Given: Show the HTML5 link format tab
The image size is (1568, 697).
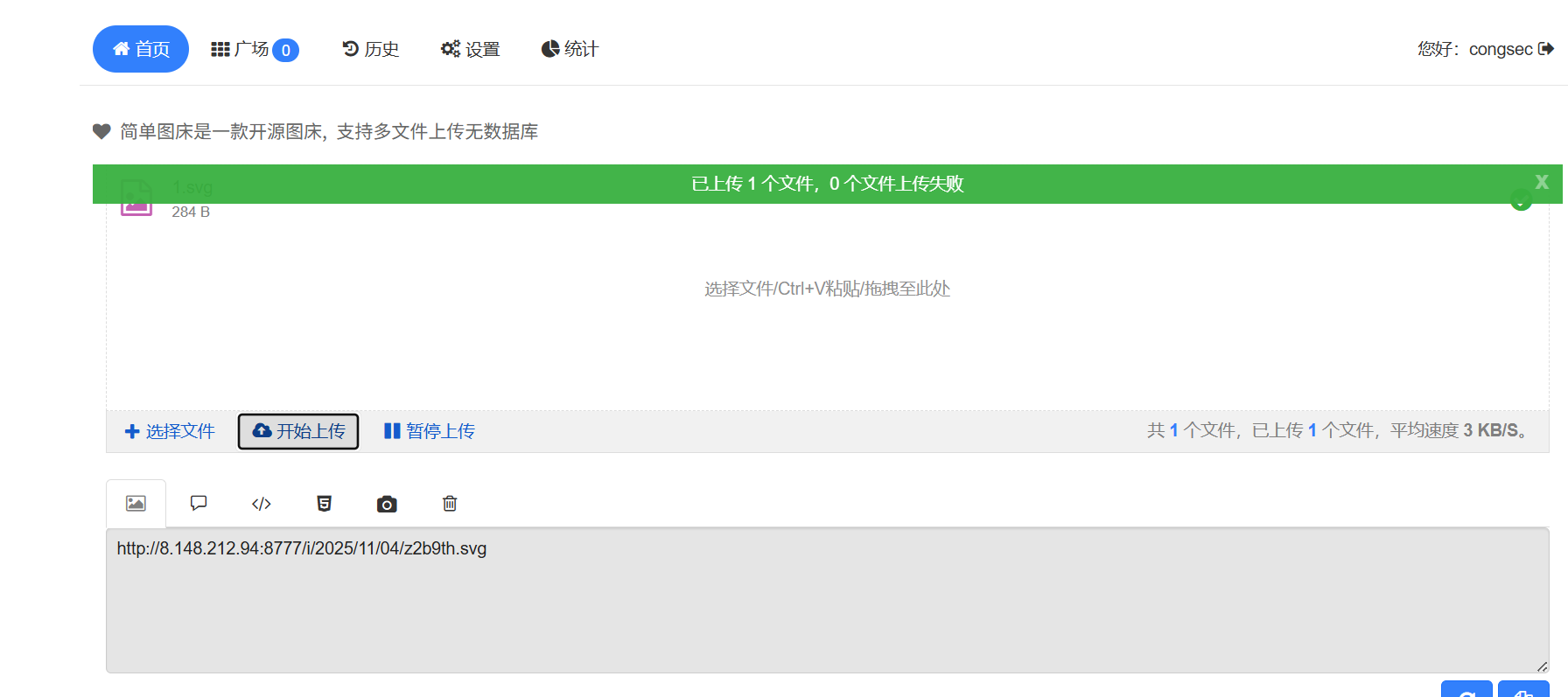Looking at the screenshot, I should [x=324, y=504].
